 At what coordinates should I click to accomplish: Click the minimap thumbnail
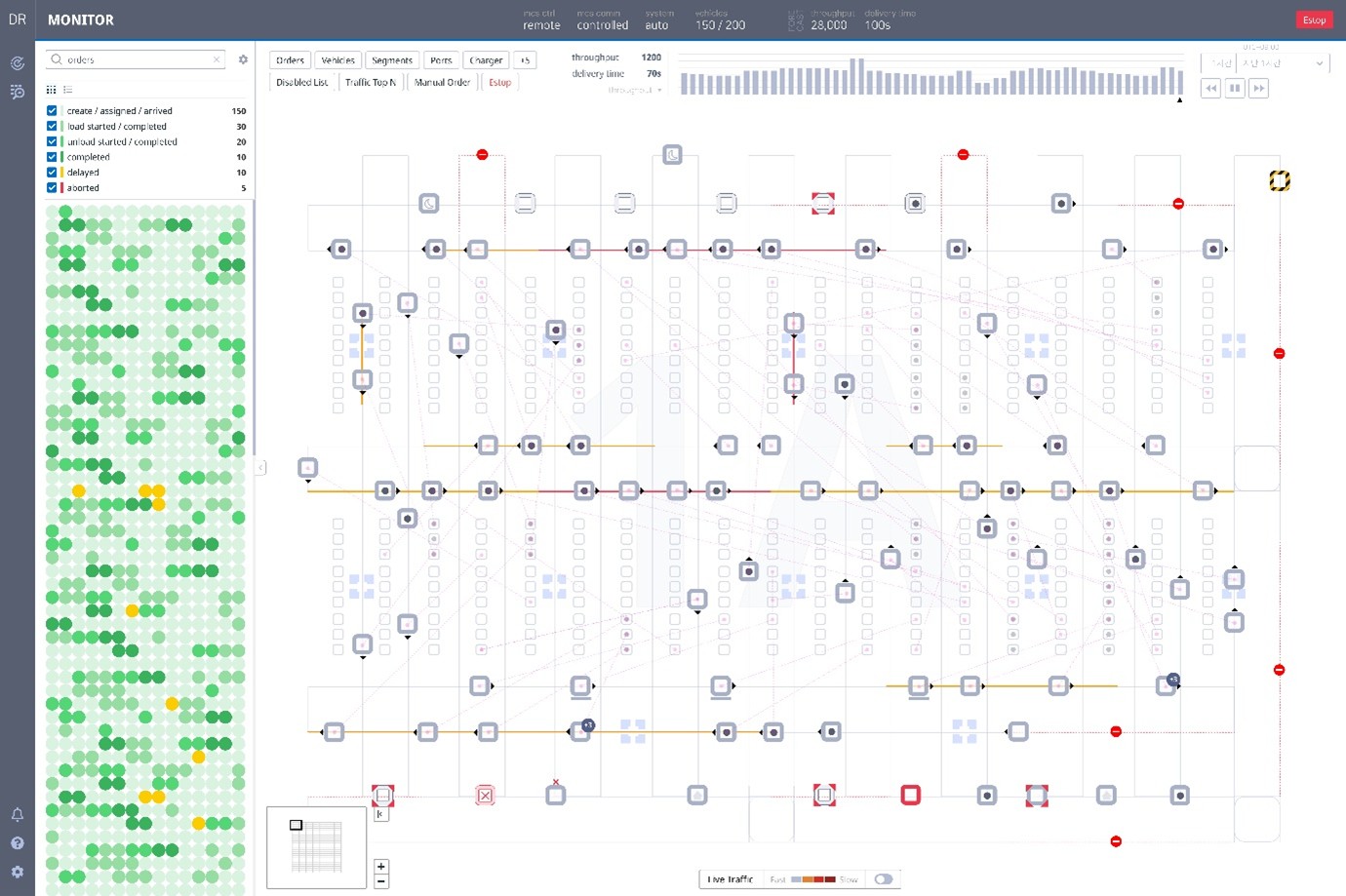[x=316, y=846]
